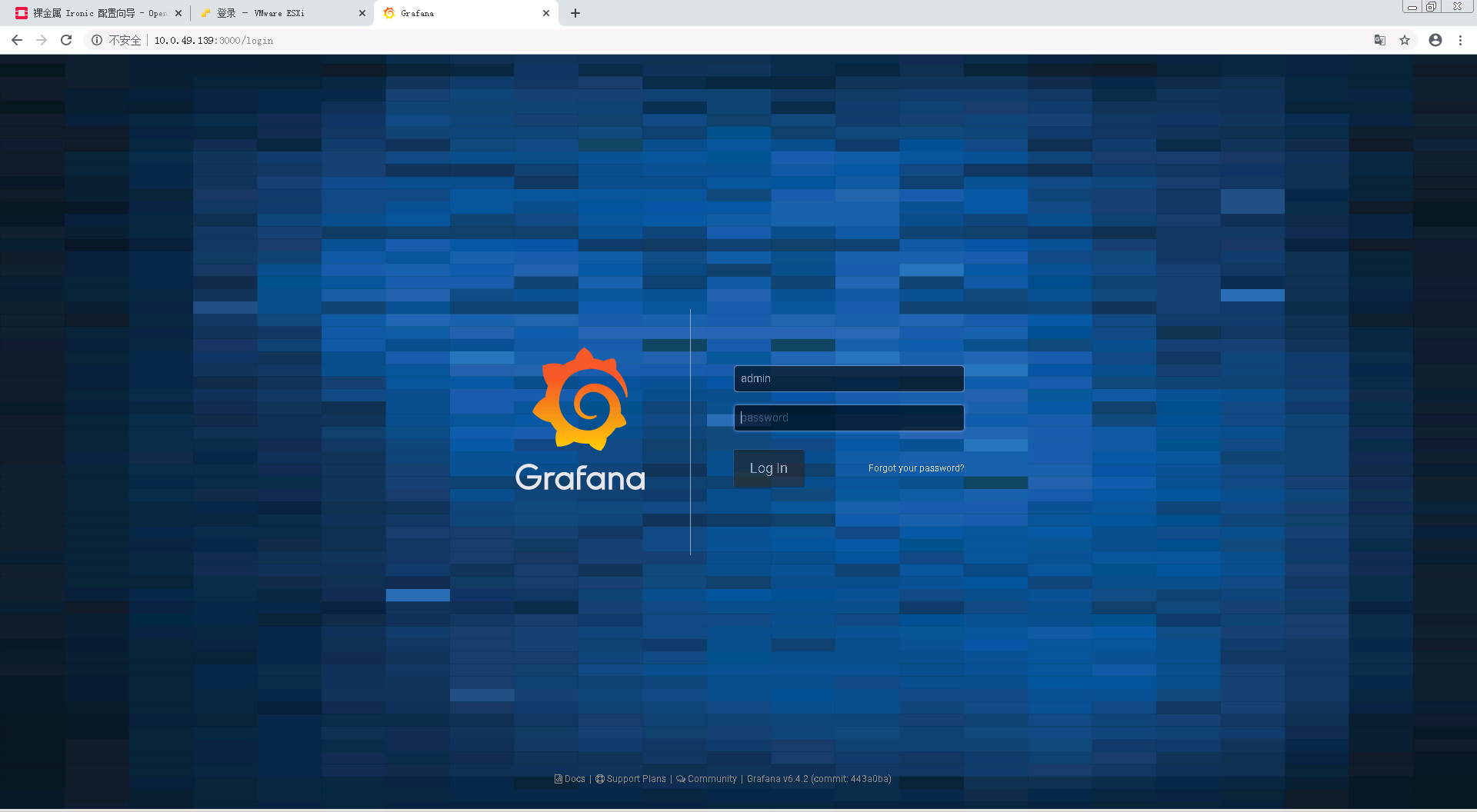The image size is (1477, 812).
Task: Open the Docs footer link
Action: click(x=570, y=779)
